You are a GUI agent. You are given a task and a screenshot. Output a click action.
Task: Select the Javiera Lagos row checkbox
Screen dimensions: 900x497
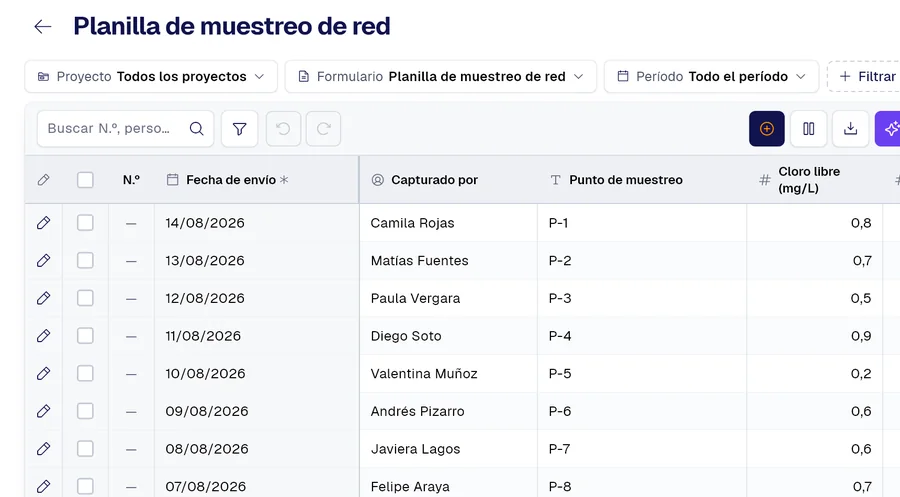click(x=85, y=449)
